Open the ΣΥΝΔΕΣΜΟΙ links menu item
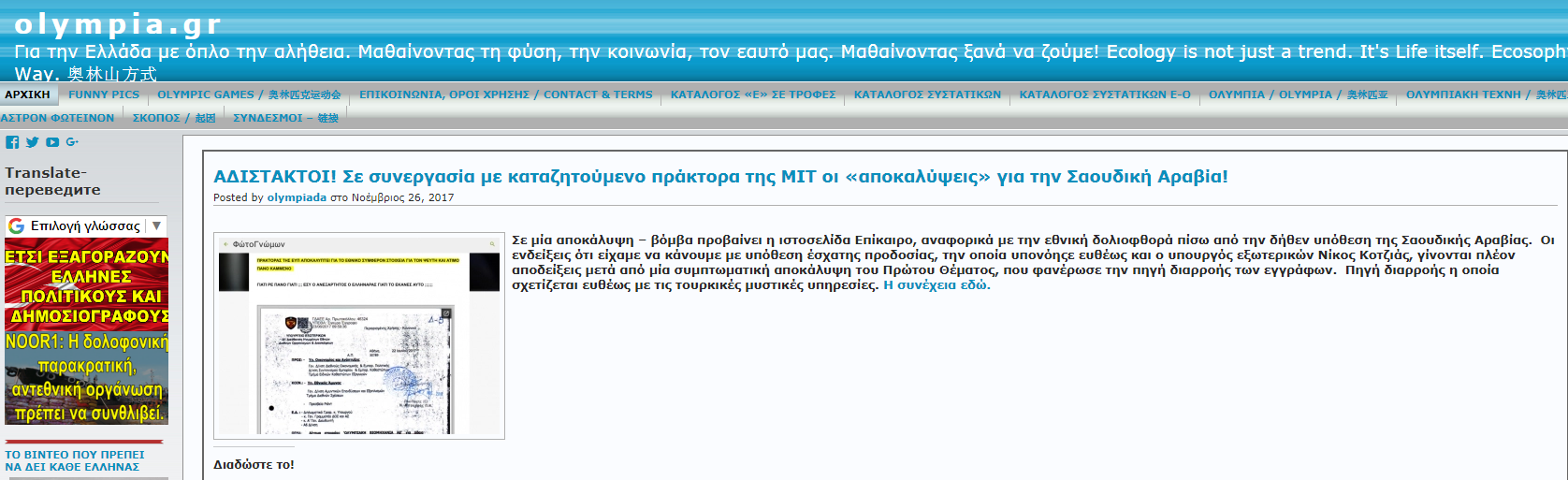 coord(285,118)
